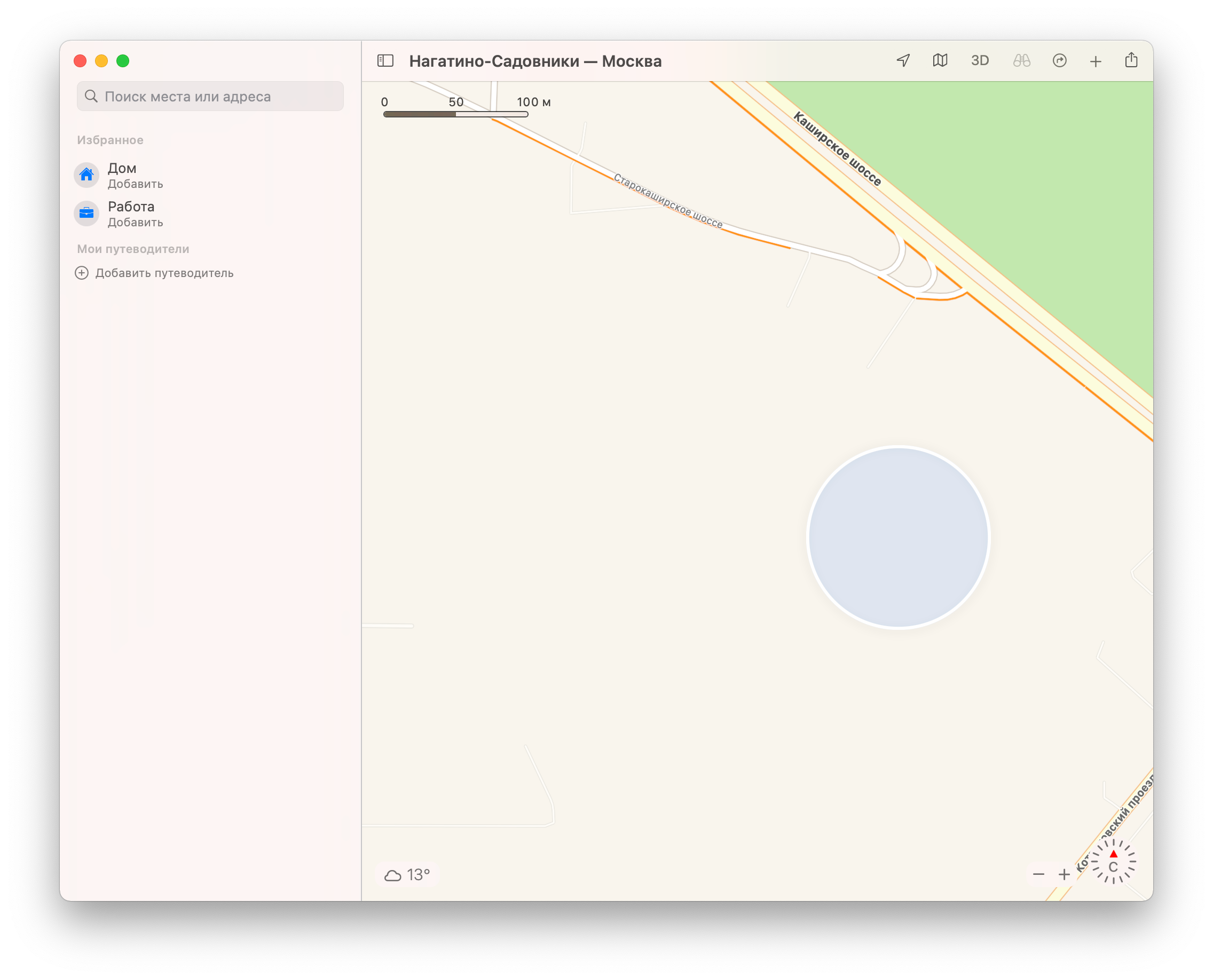Zoom out with the minus button

tap(1038, 874)
